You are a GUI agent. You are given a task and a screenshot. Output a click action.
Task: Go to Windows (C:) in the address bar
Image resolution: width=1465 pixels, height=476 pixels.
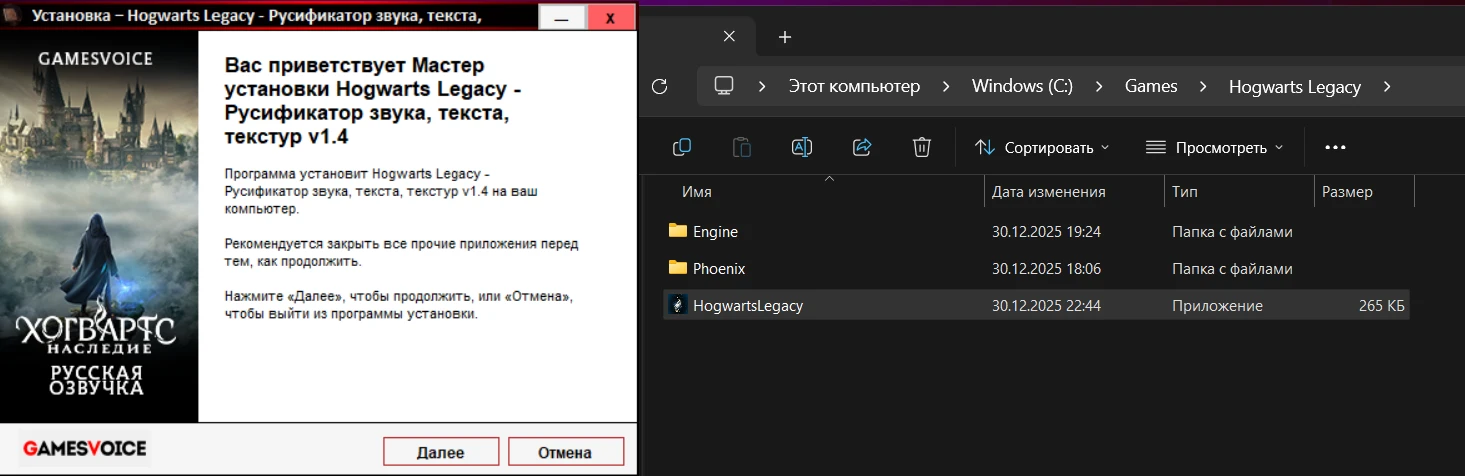(x=1022, y=86)
